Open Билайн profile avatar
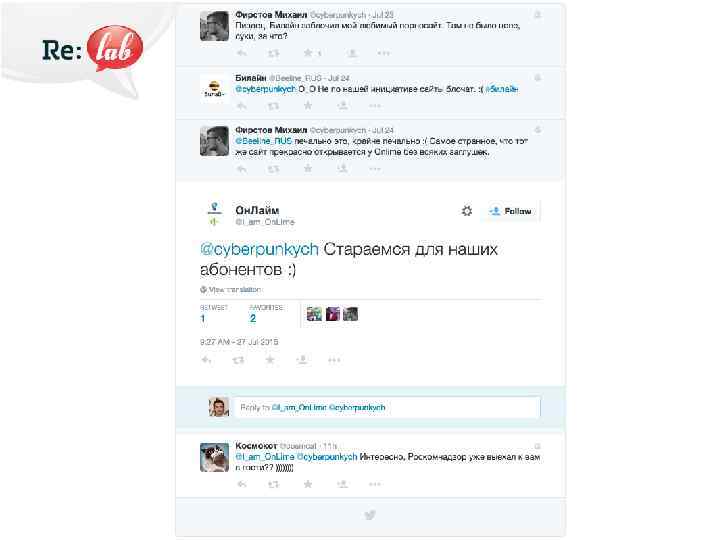This screenshot has width=720, height=540. tap(214, 90)
